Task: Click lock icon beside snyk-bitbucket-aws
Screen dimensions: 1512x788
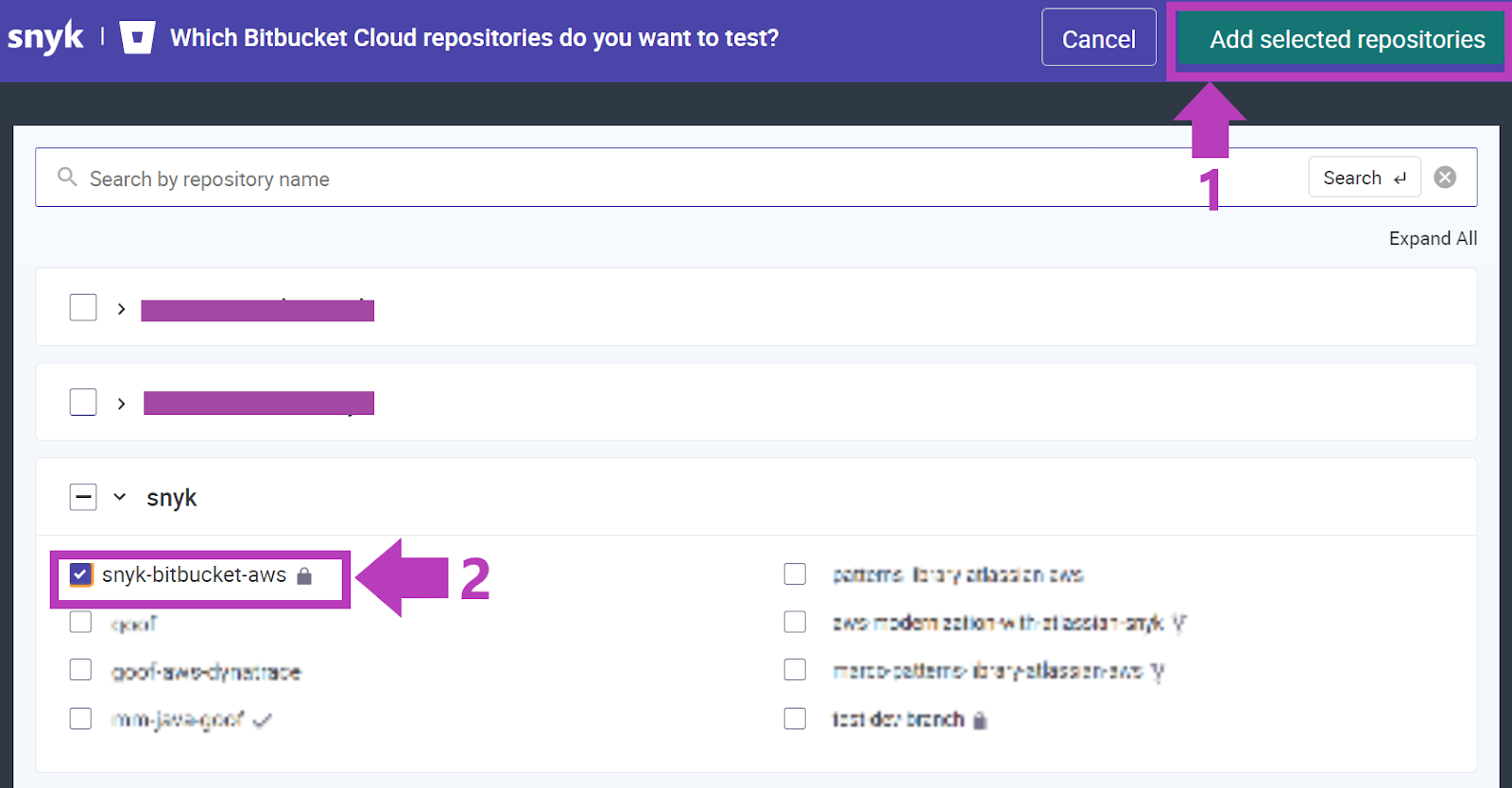Action: pyautogui.click(x=304, y=576)
